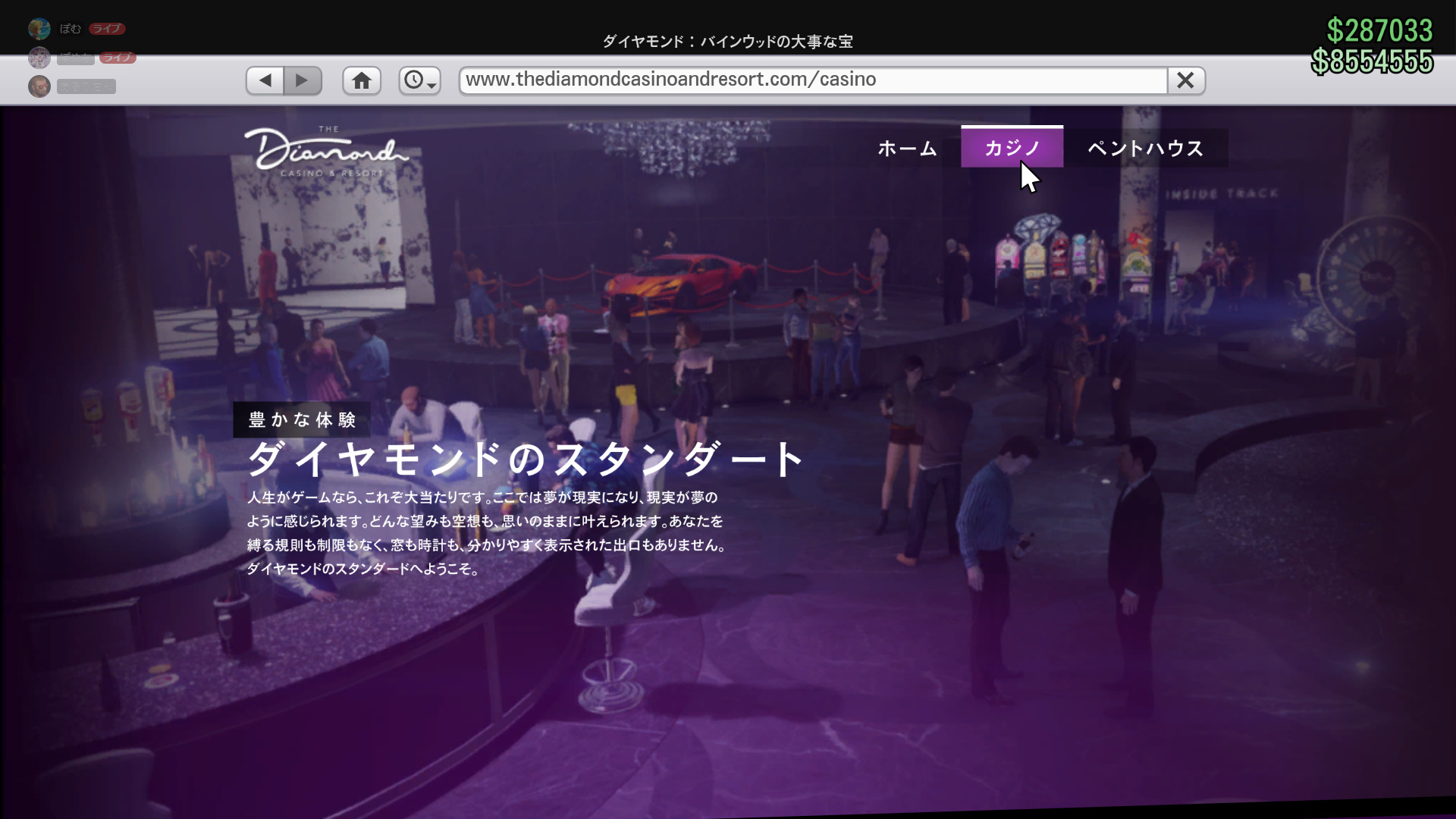Click the 豊かな体験 label
This screenshot has width=1456, height=819.
click(302, 419)
